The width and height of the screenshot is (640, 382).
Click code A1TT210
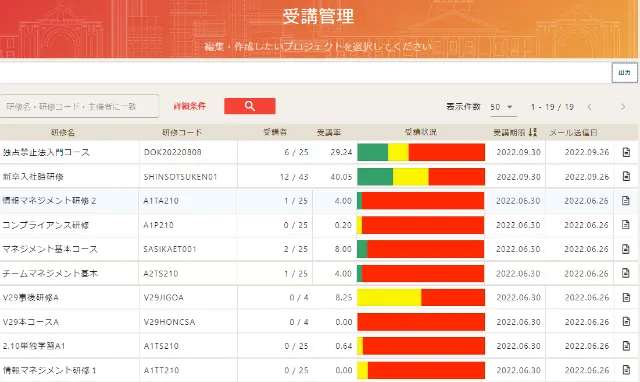[x=161, y=370]
